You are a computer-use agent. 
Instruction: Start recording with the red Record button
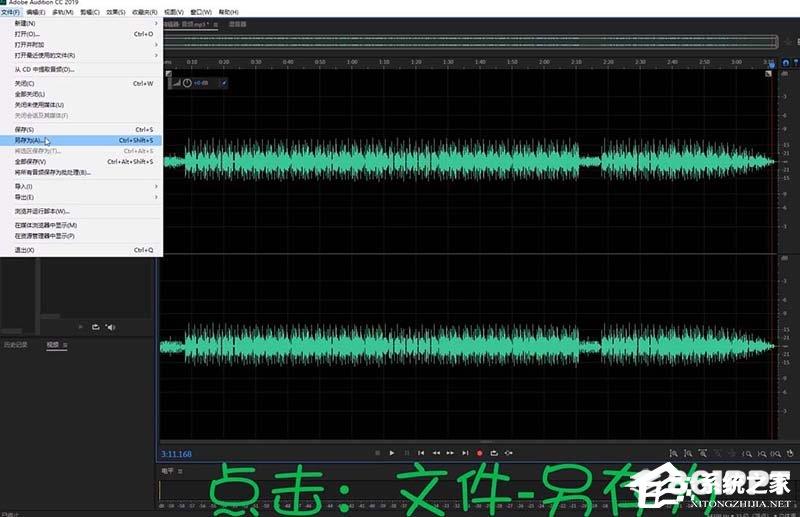pos(480,453)
